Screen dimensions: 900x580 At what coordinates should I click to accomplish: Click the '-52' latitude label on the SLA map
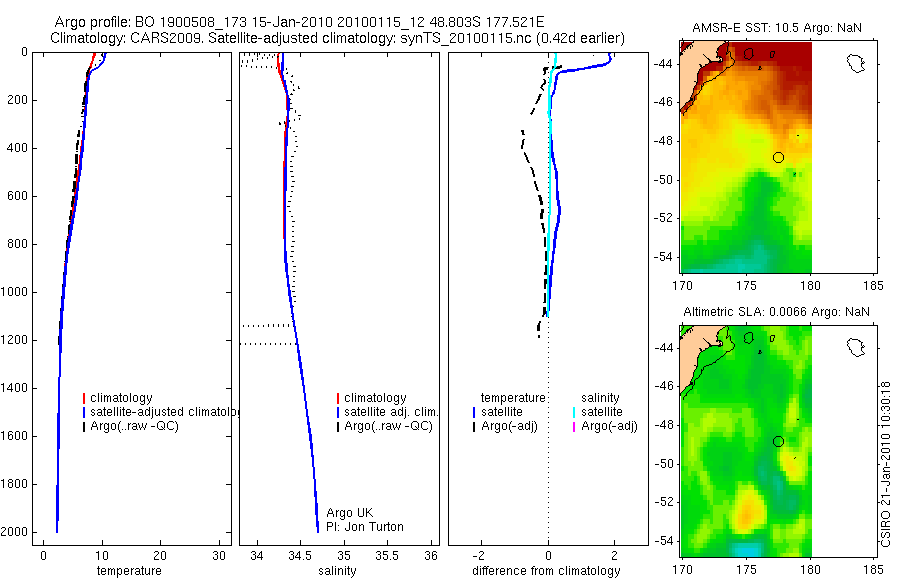coord(664,502)
